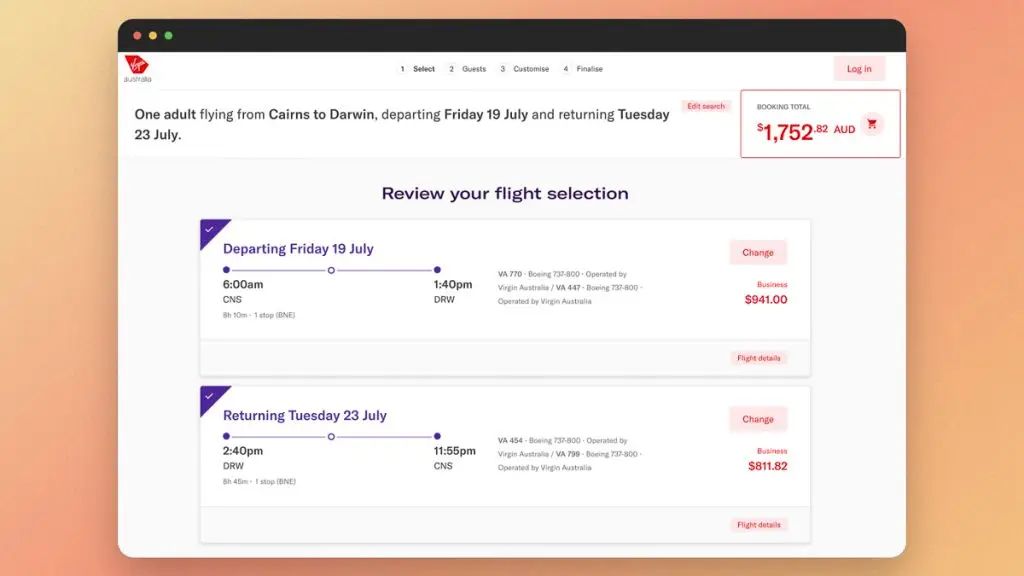Click the CNS arrival dot on returning timeline
Viewport: 1024px width, 576px height.
(438, 436)
